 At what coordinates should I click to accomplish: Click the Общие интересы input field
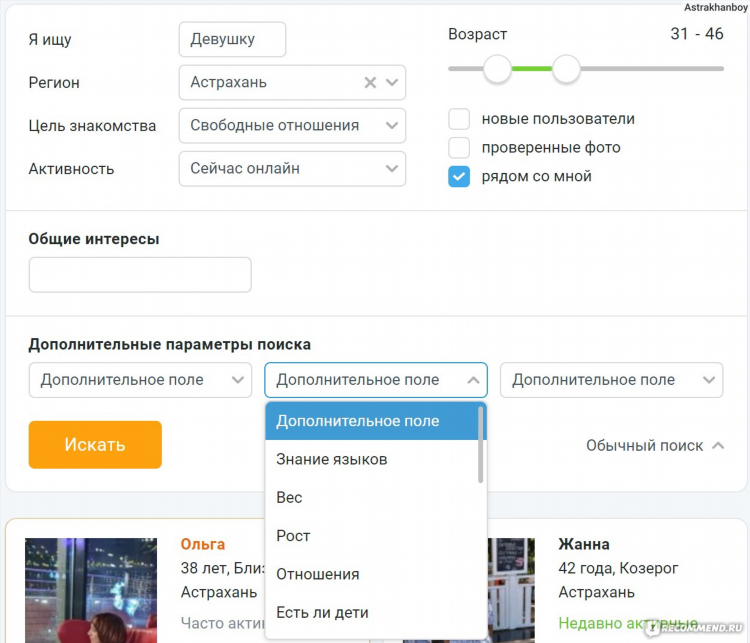[x=140, y=275]
